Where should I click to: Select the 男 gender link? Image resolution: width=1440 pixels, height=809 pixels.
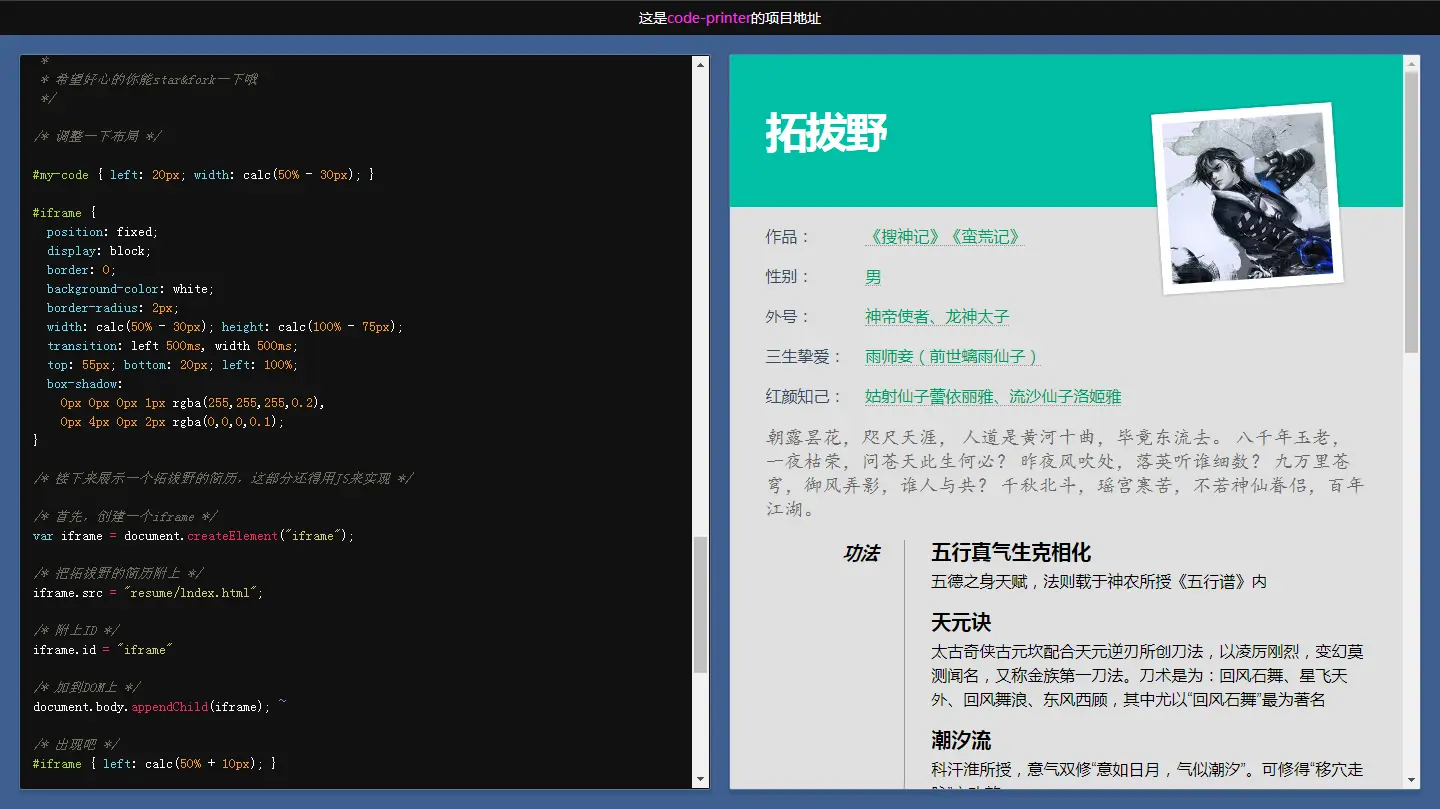[x=872, y=277]
